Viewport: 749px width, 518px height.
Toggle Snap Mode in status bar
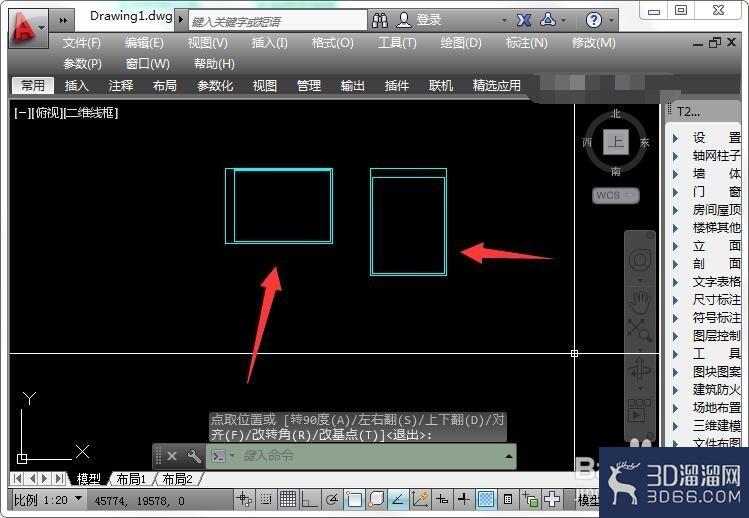pos(266,500)
